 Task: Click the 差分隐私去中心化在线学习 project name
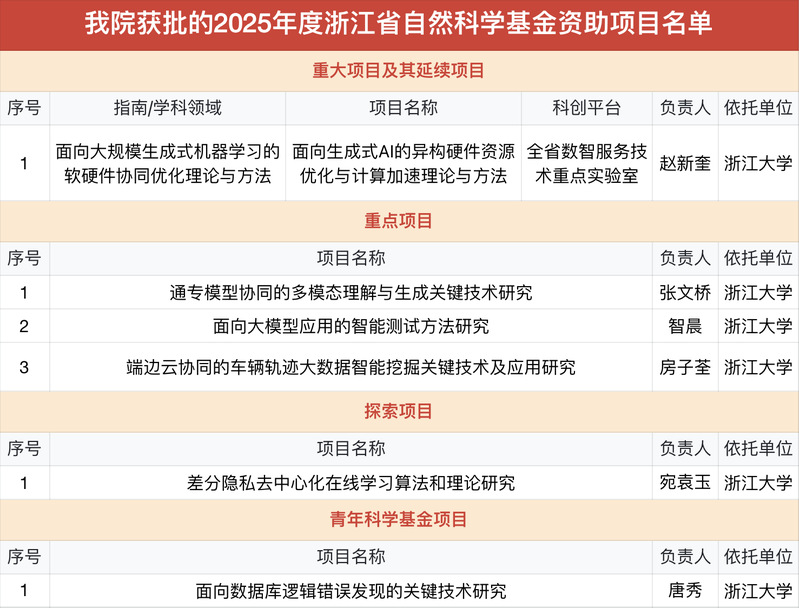pos(350,483)
